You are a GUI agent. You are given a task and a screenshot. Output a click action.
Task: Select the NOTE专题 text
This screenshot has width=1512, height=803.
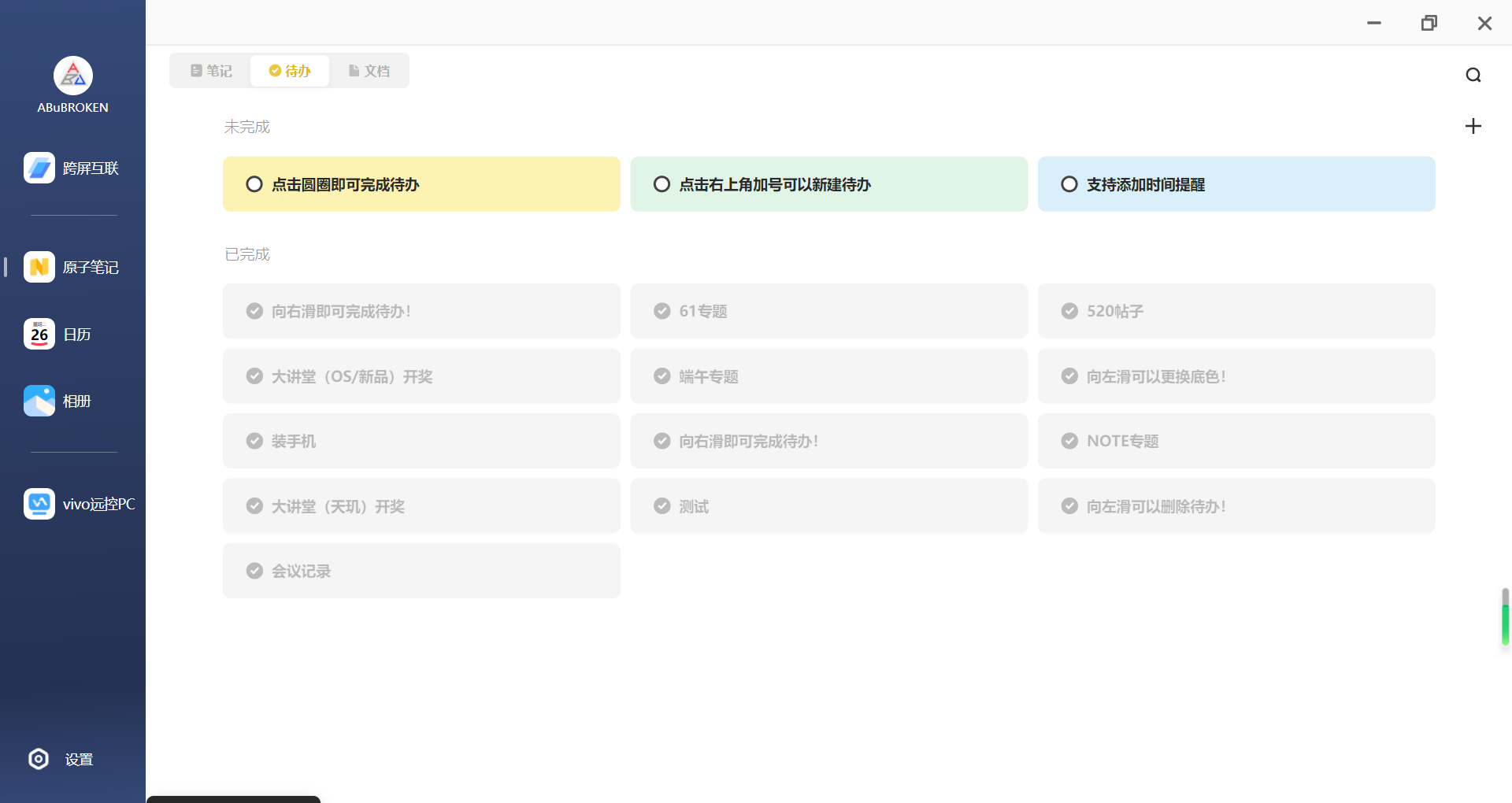click(x=1123, y=441)
